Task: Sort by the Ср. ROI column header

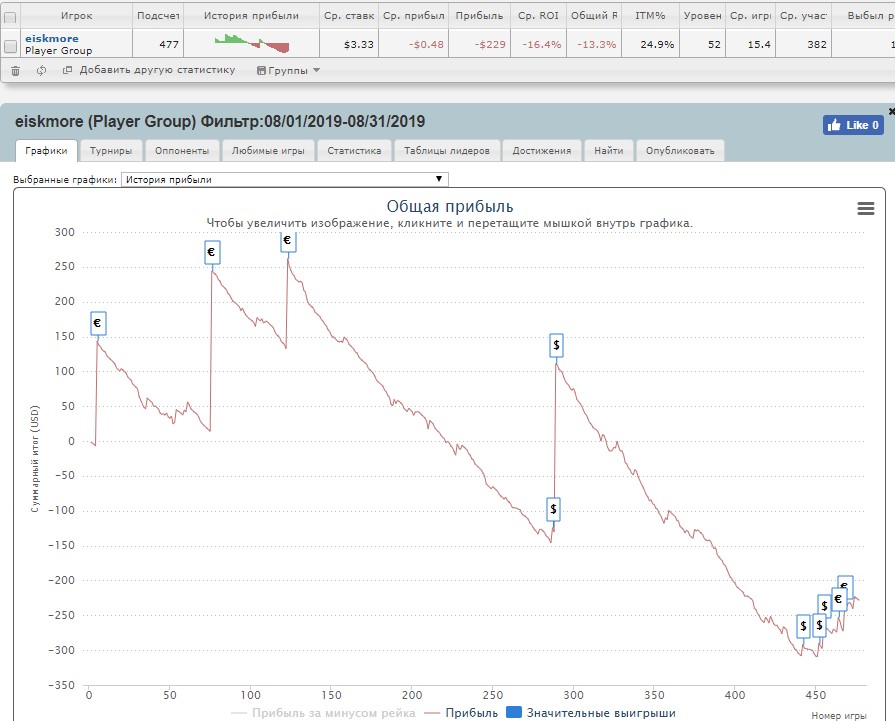Action: pos(538,16)
